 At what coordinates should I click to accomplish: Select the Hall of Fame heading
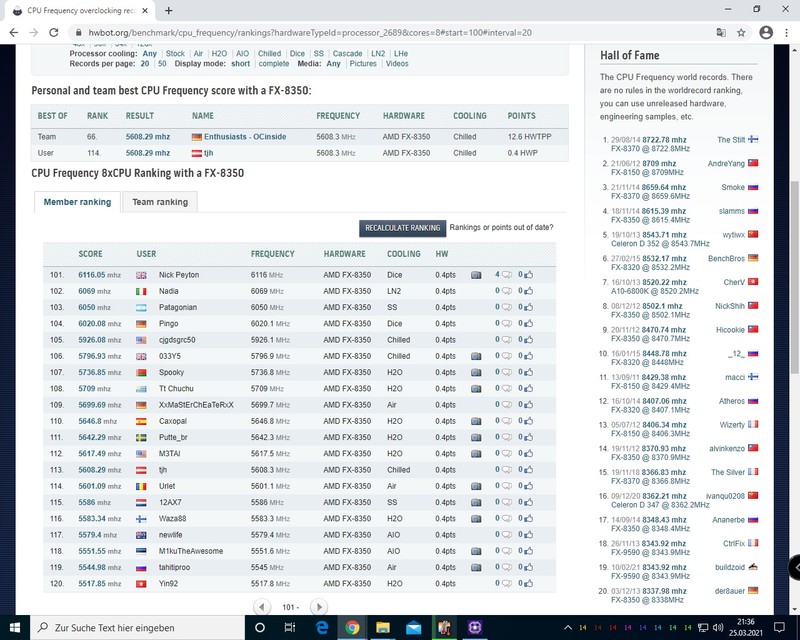630,55
